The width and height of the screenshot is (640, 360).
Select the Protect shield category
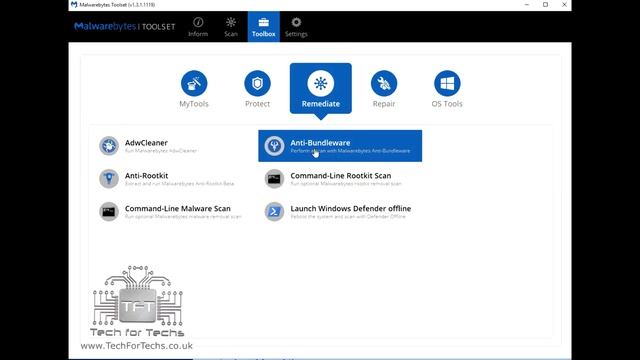(x=257, y=89)
